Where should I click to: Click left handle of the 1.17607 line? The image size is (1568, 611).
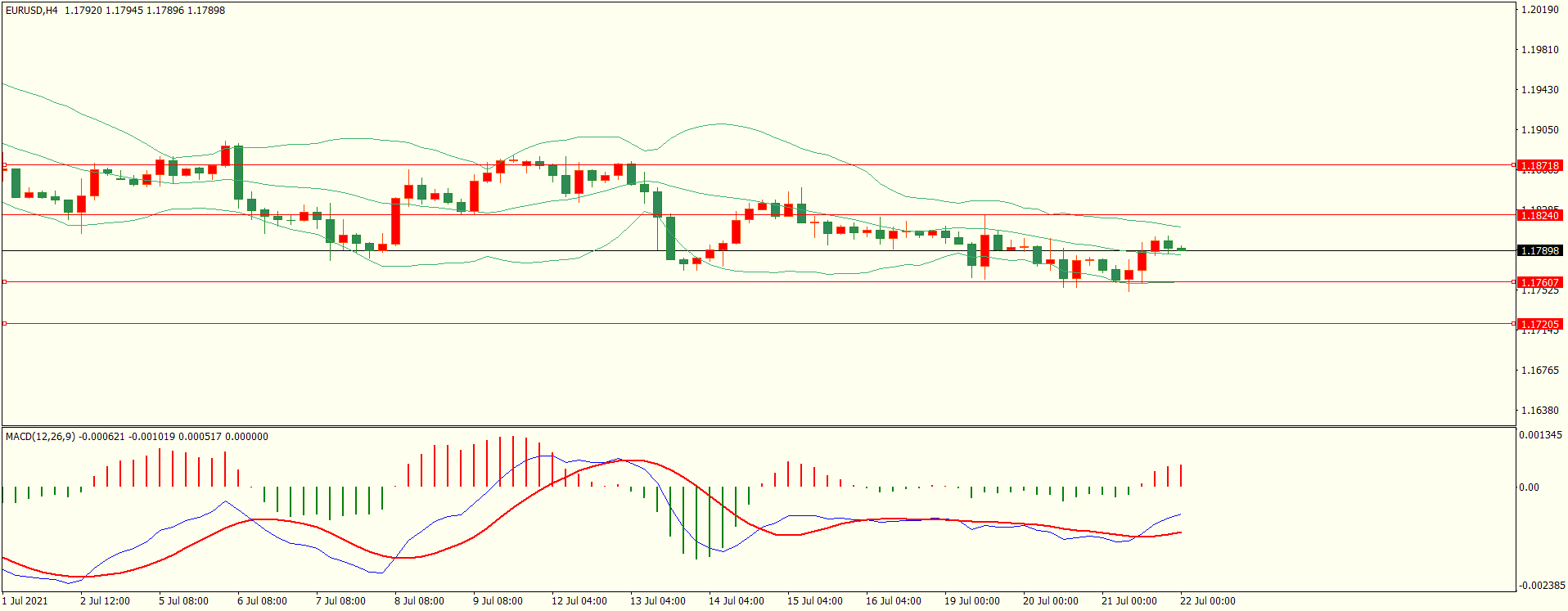point(4,281)
